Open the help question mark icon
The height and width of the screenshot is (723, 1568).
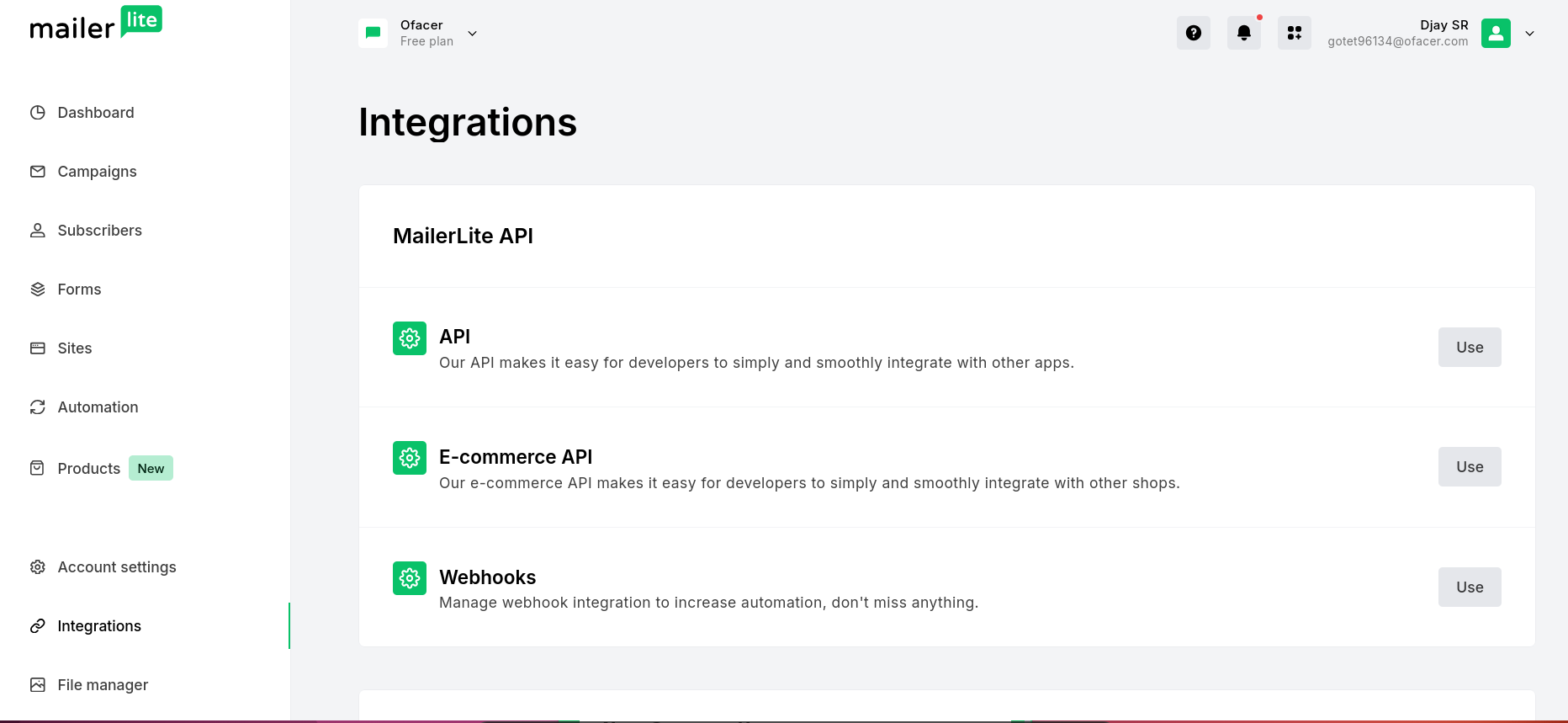pos(1194,33)
